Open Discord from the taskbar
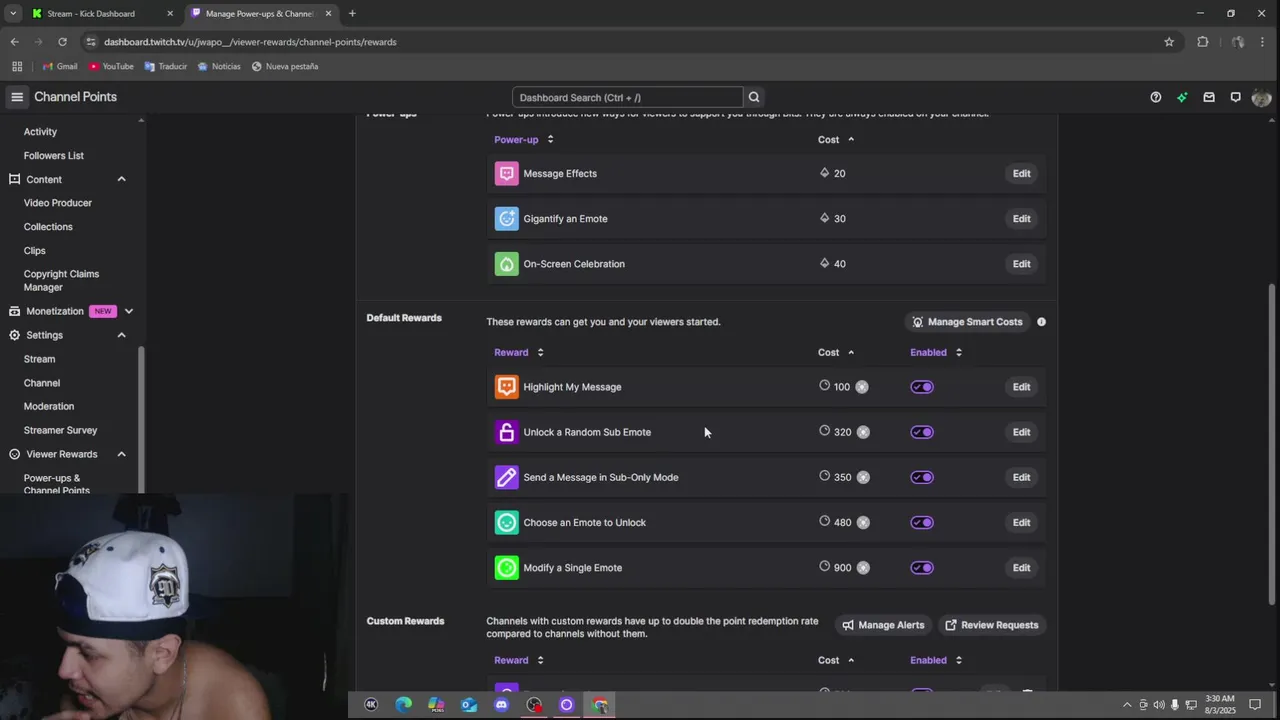The width and height of the screenshot is (1280, 720). tap(501, 705)
